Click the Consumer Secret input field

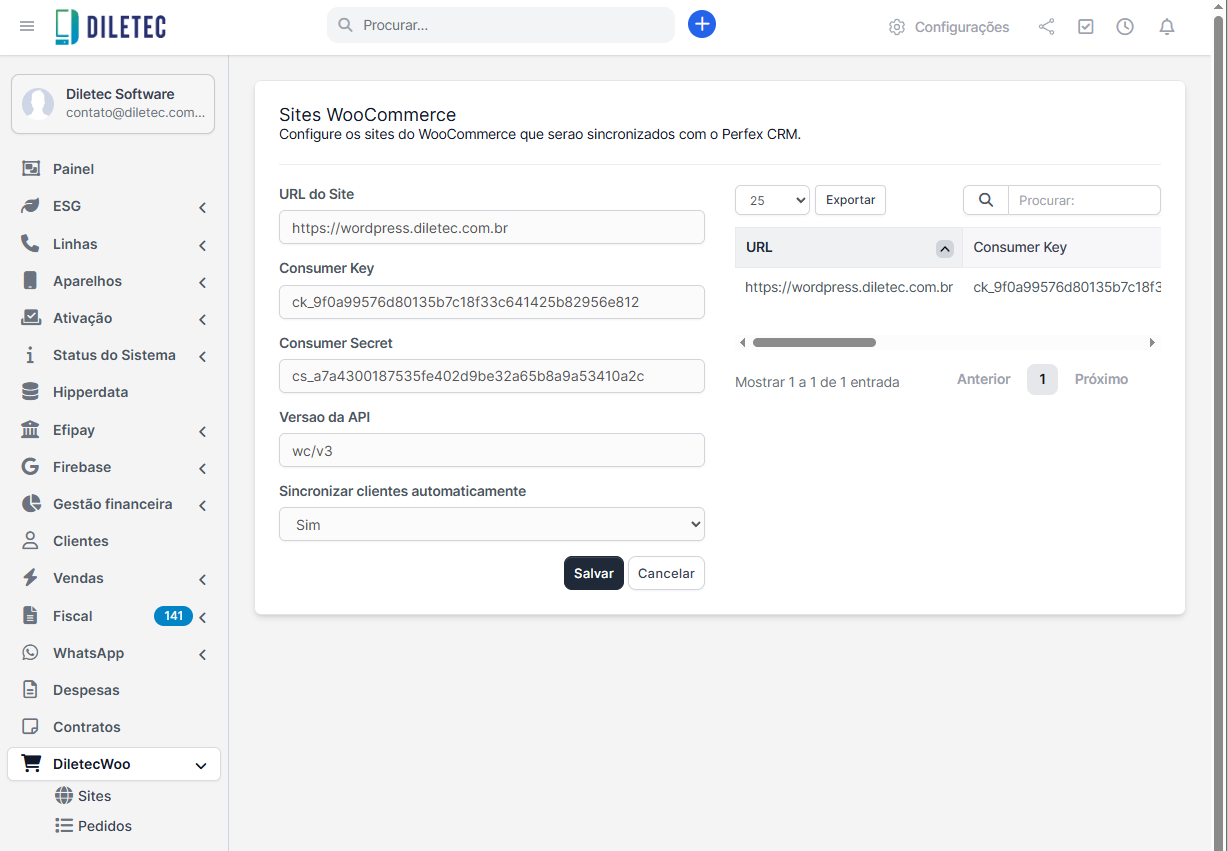[491, 376]
